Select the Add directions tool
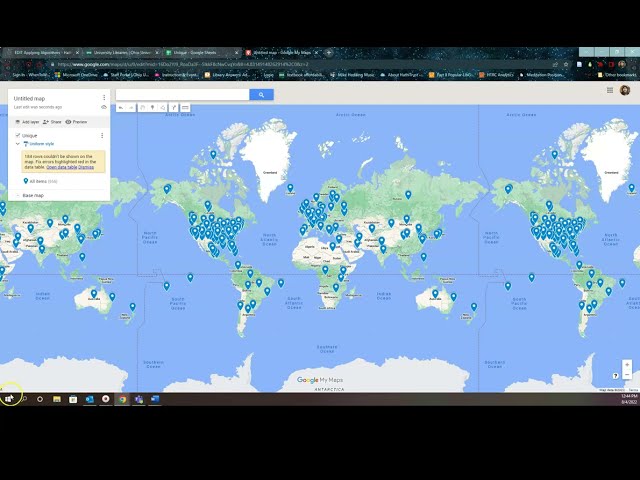Viewport: 640px width, 480px height. coord(174,108)
